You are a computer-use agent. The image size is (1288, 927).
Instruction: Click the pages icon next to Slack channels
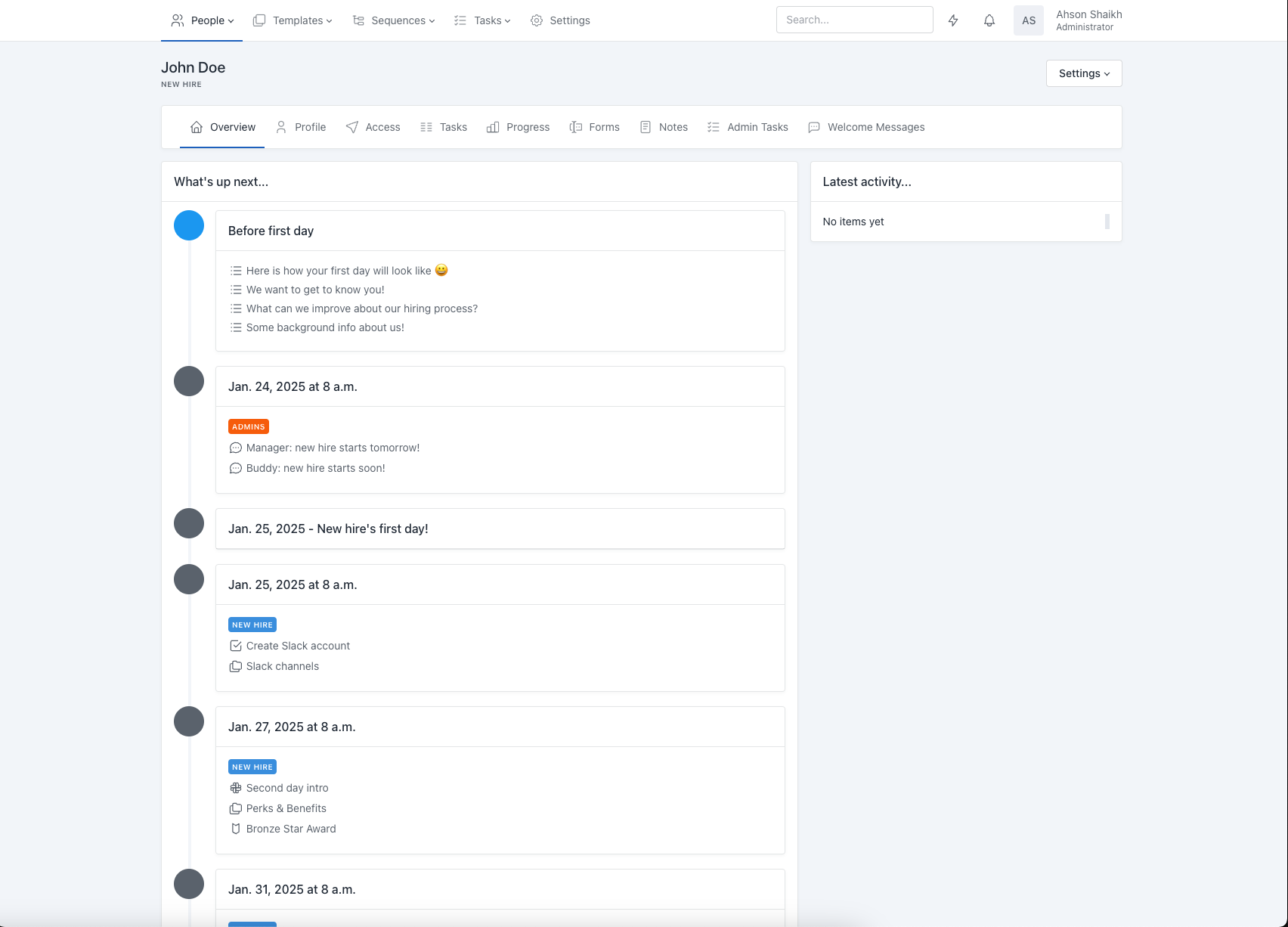pyautogui.click(x=235, y=666)
